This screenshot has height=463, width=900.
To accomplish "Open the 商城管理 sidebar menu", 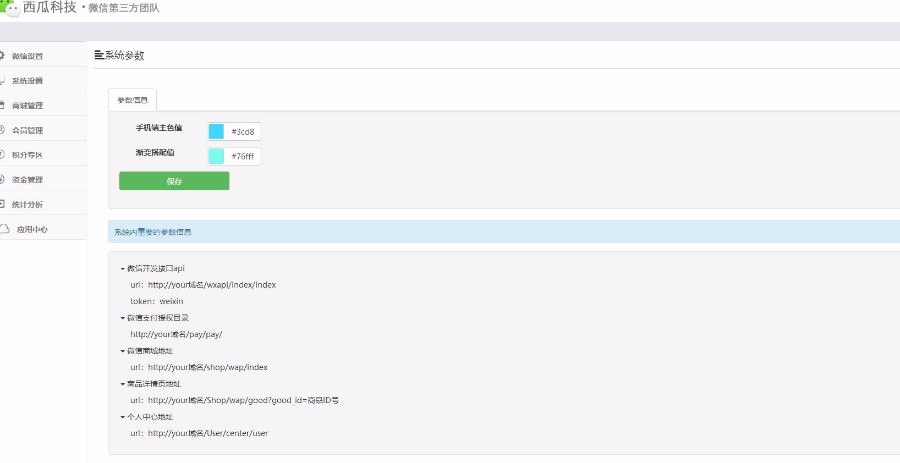I will [x=42, y=105].
